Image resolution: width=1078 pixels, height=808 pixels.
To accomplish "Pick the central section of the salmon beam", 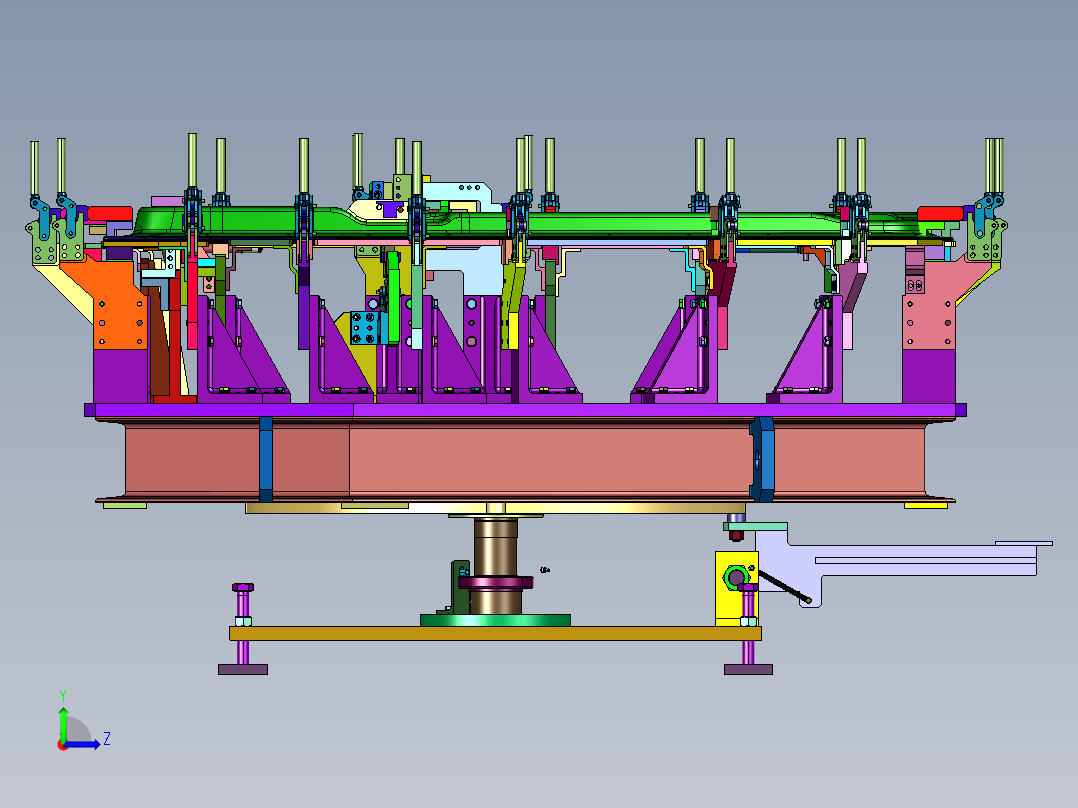I will pos(550,460).
